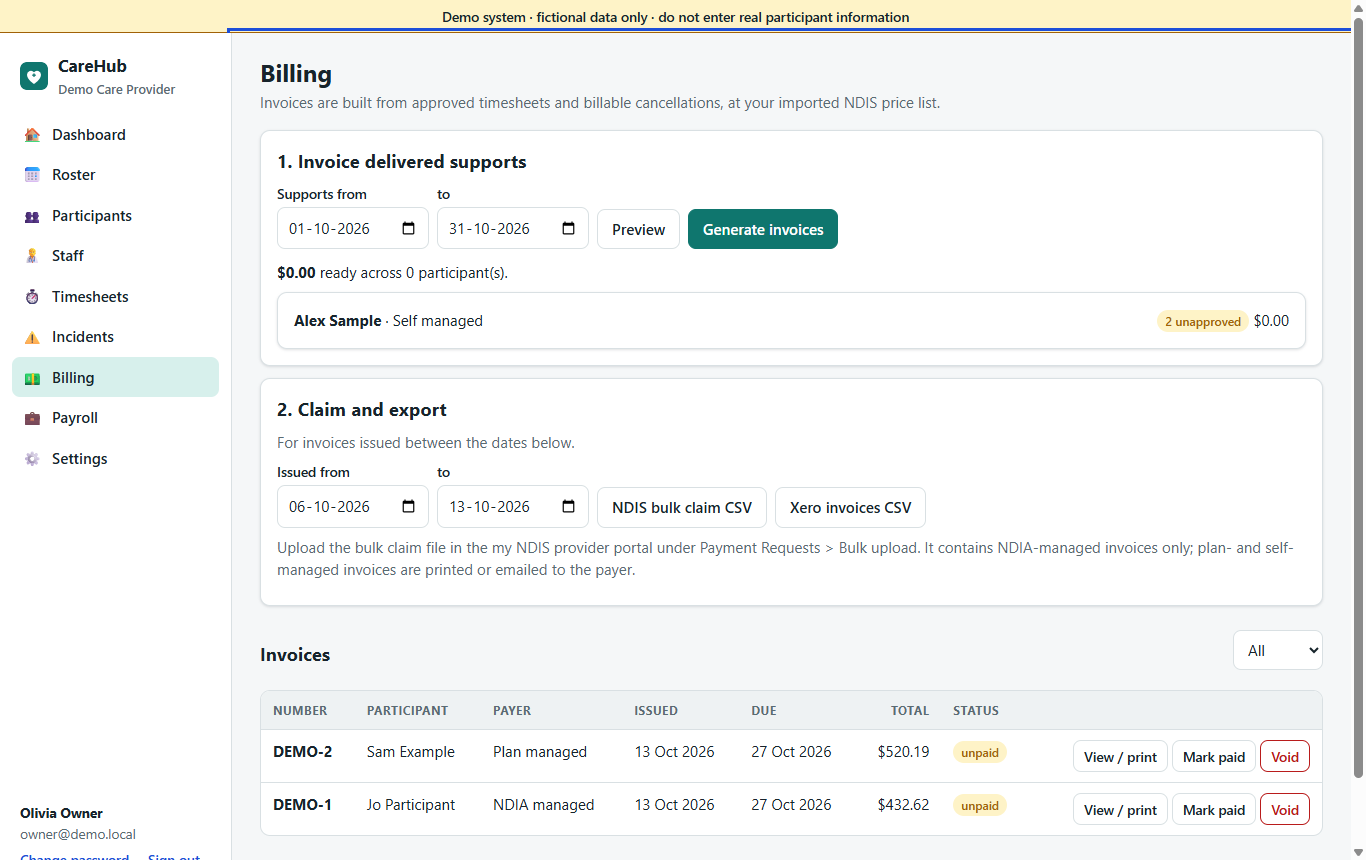
Task: Open Settings from the sidebar
Action: (x=115, y=459)
